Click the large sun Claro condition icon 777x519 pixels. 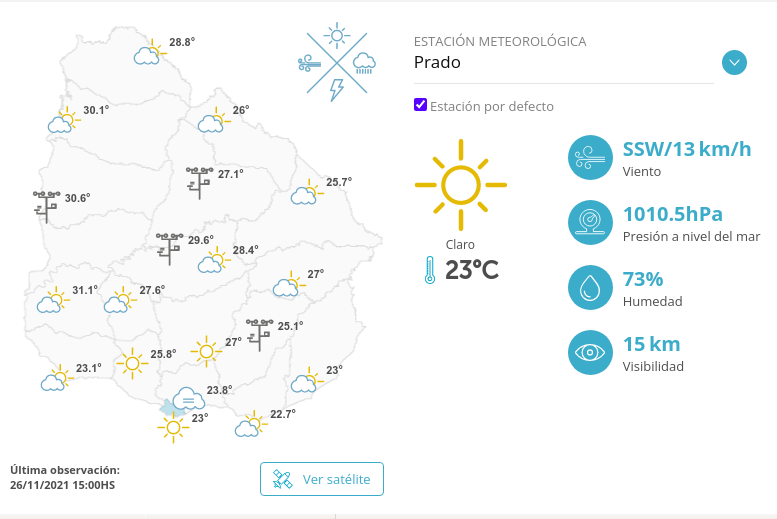tap(461, 185)
